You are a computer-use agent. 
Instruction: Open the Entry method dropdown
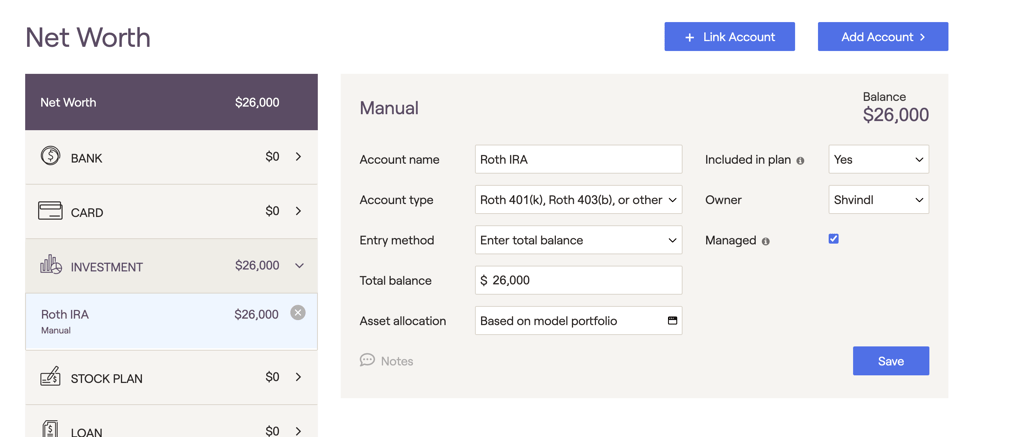click(578, 240)
